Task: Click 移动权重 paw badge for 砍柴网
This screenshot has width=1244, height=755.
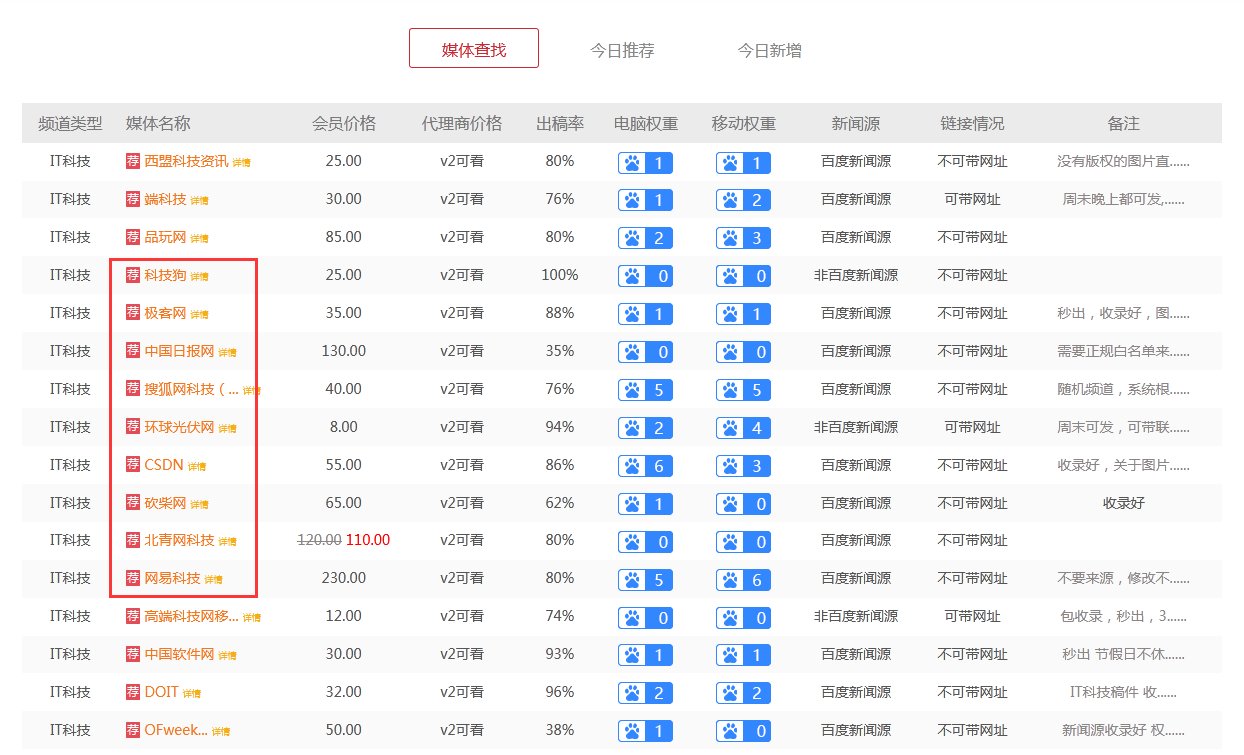Action: point(743,504)
